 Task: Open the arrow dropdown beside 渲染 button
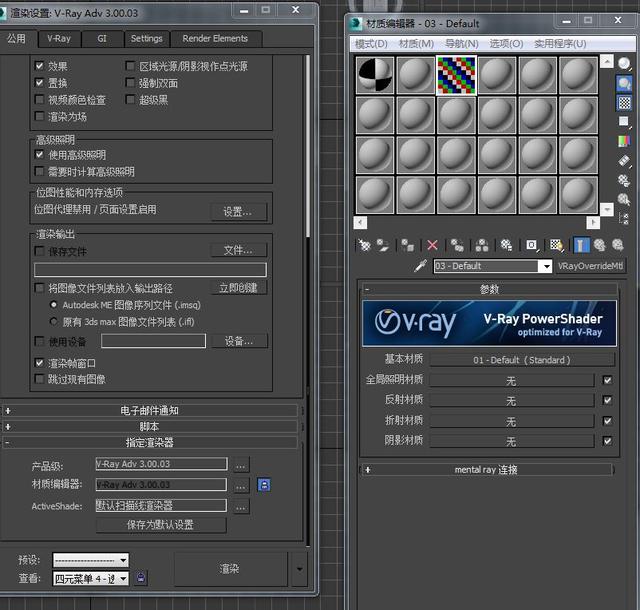(300, 569)
